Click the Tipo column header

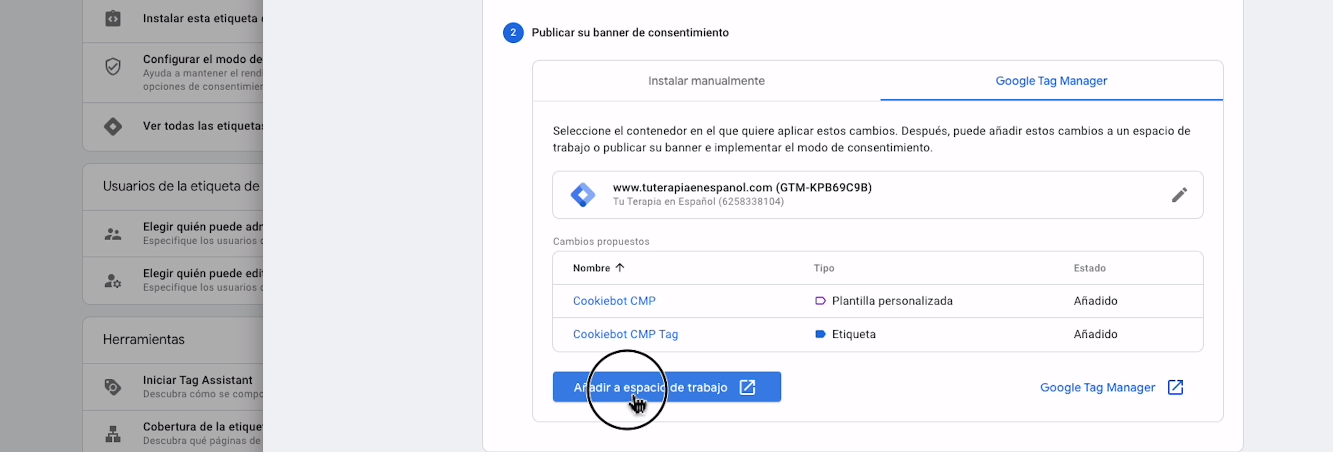pyautogui.click(x=824, y=268)
